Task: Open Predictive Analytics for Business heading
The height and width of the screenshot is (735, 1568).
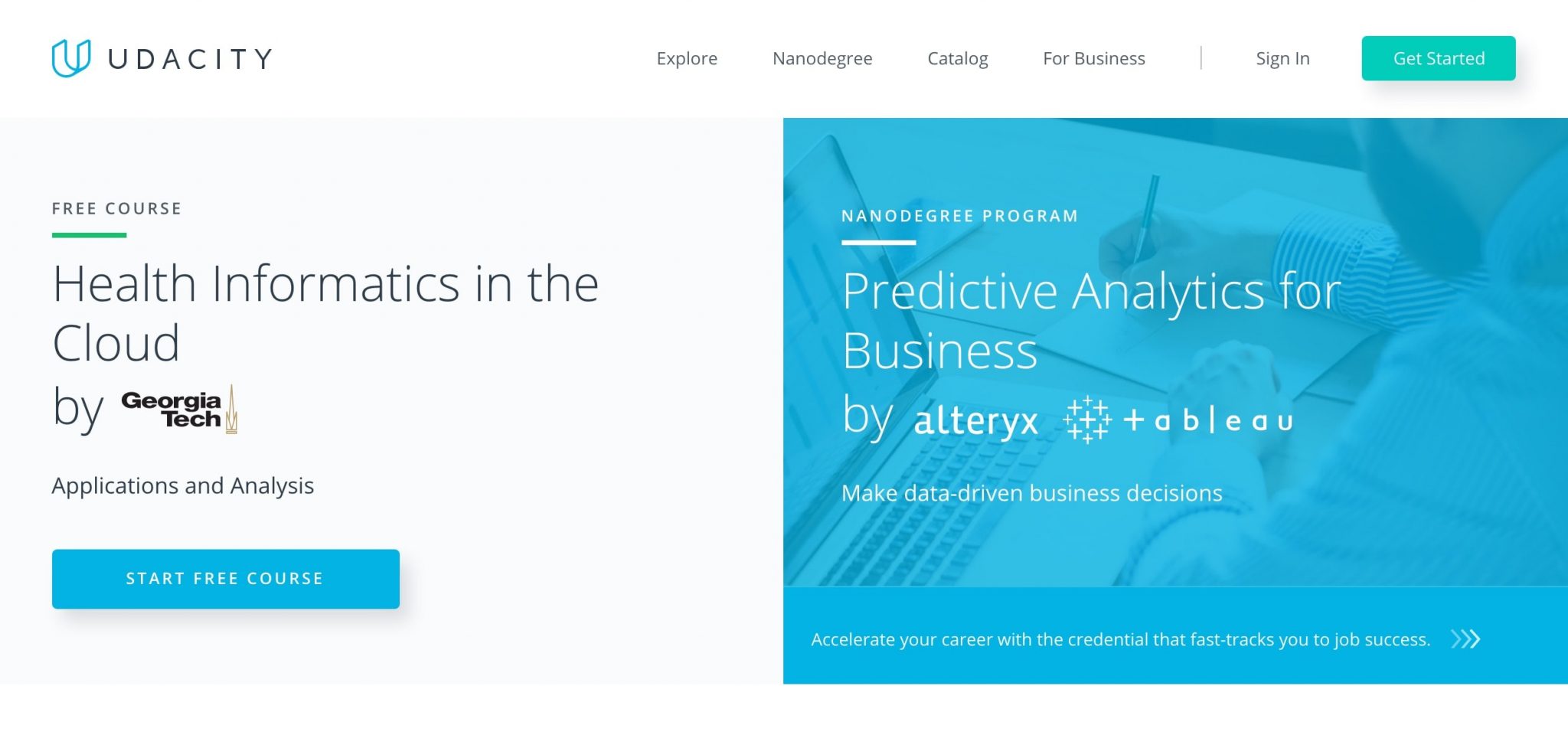Action: (x=1091, y=320)
